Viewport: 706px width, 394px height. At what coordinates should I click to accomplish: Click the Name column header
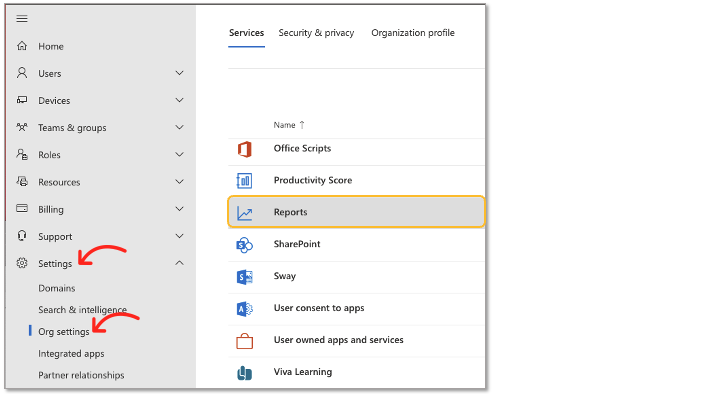[x=285, y=125]
